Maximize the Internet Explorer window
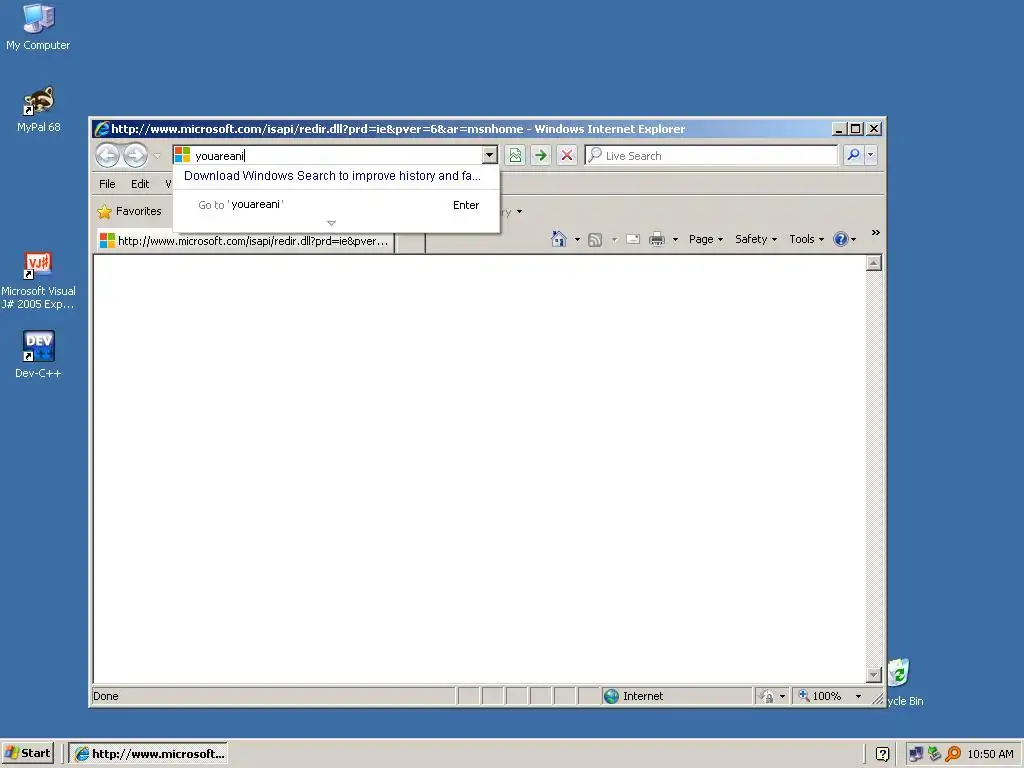Screen dimensions: 1024x768 tap(856, 129)
